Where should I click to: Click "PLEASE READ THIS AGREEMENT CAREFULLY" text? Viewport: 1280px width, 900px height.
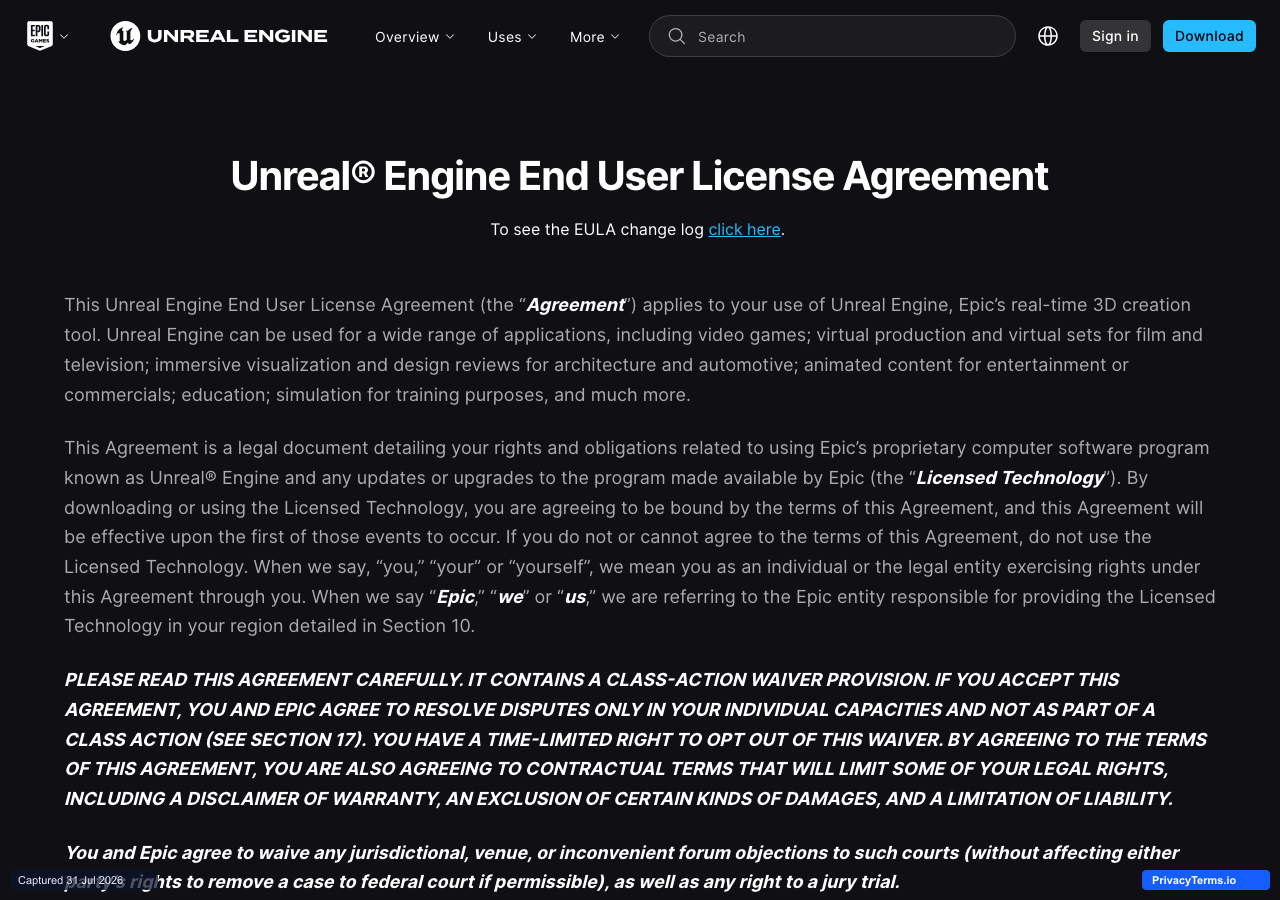tap(263, 679)
